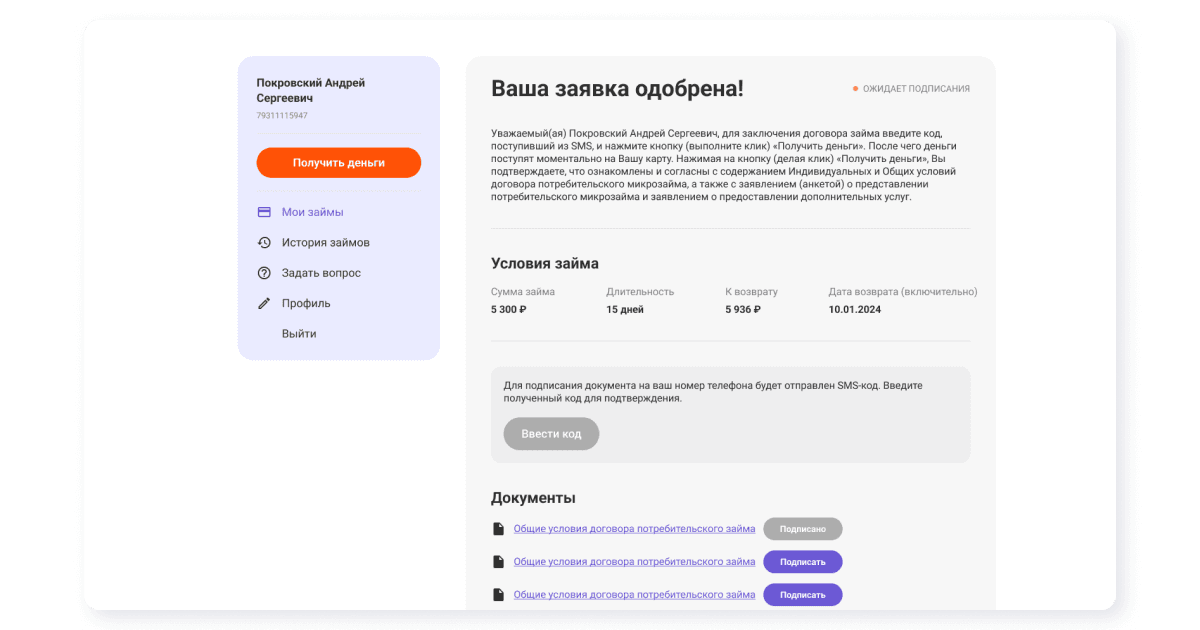Click Выйти to log out
Viewport: 1200px width, 630px height.
coord(297,333)
